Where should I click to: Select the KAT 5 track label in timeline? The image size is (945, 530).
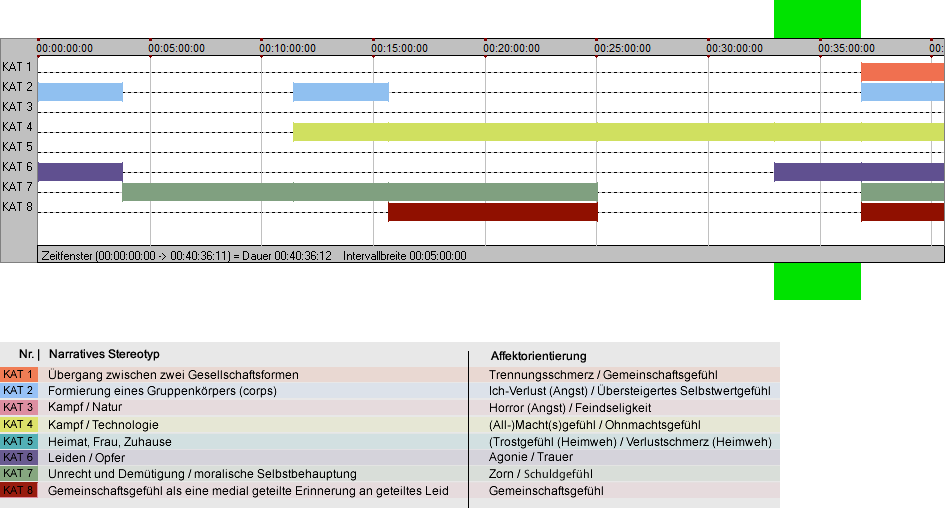[17, 147]
